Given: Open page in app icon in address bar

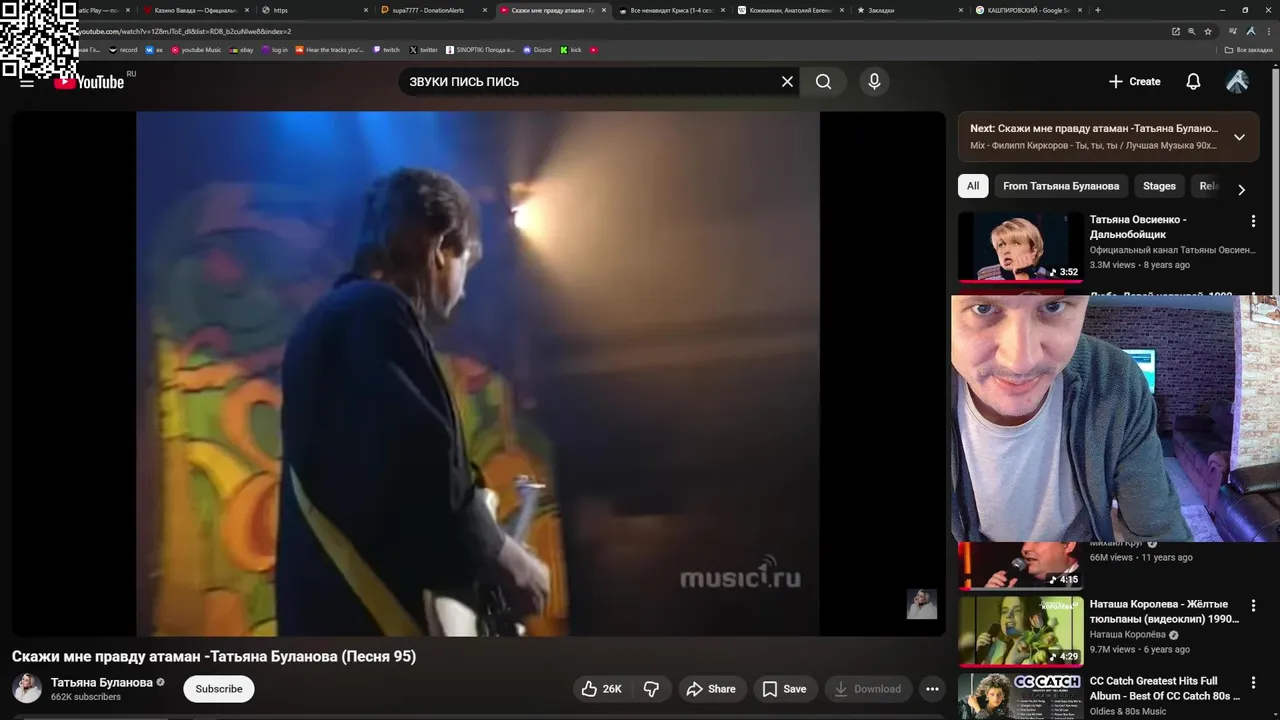Looking at the screenshot, I should coord(1176,31).
